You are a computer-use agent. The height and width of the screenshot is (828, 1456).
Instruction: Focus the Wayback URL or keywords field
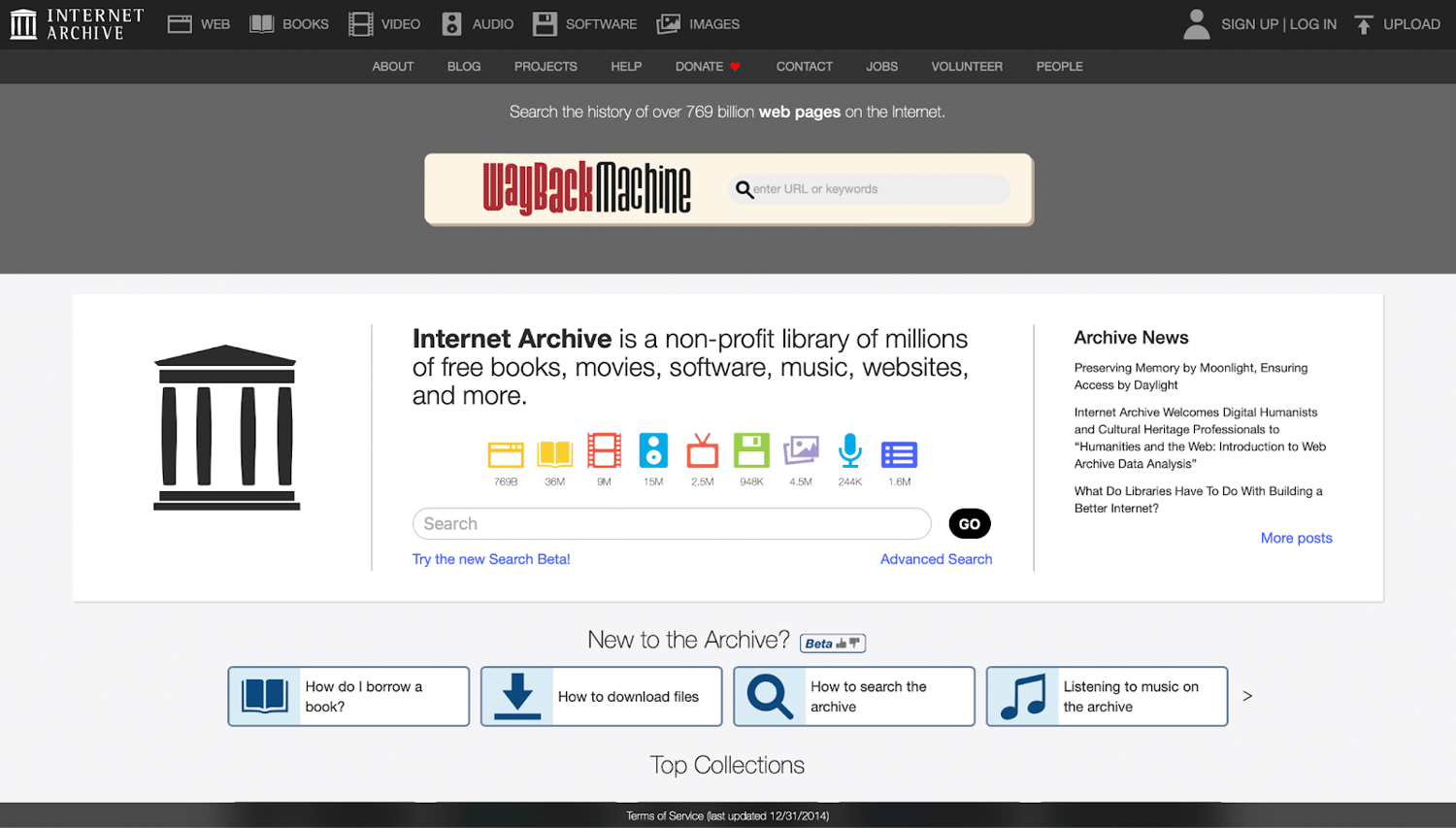tap(870, 189)
